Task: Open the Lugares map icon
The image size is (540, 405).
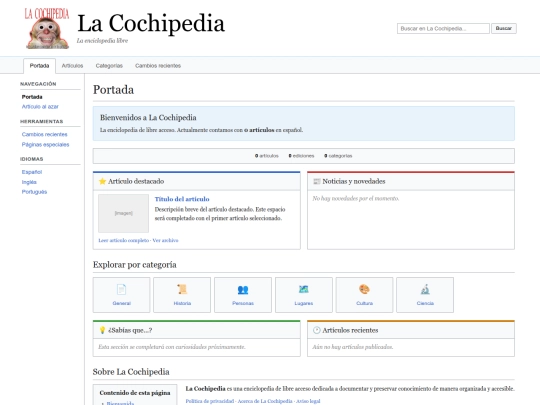Action: [x=304, y=289]
